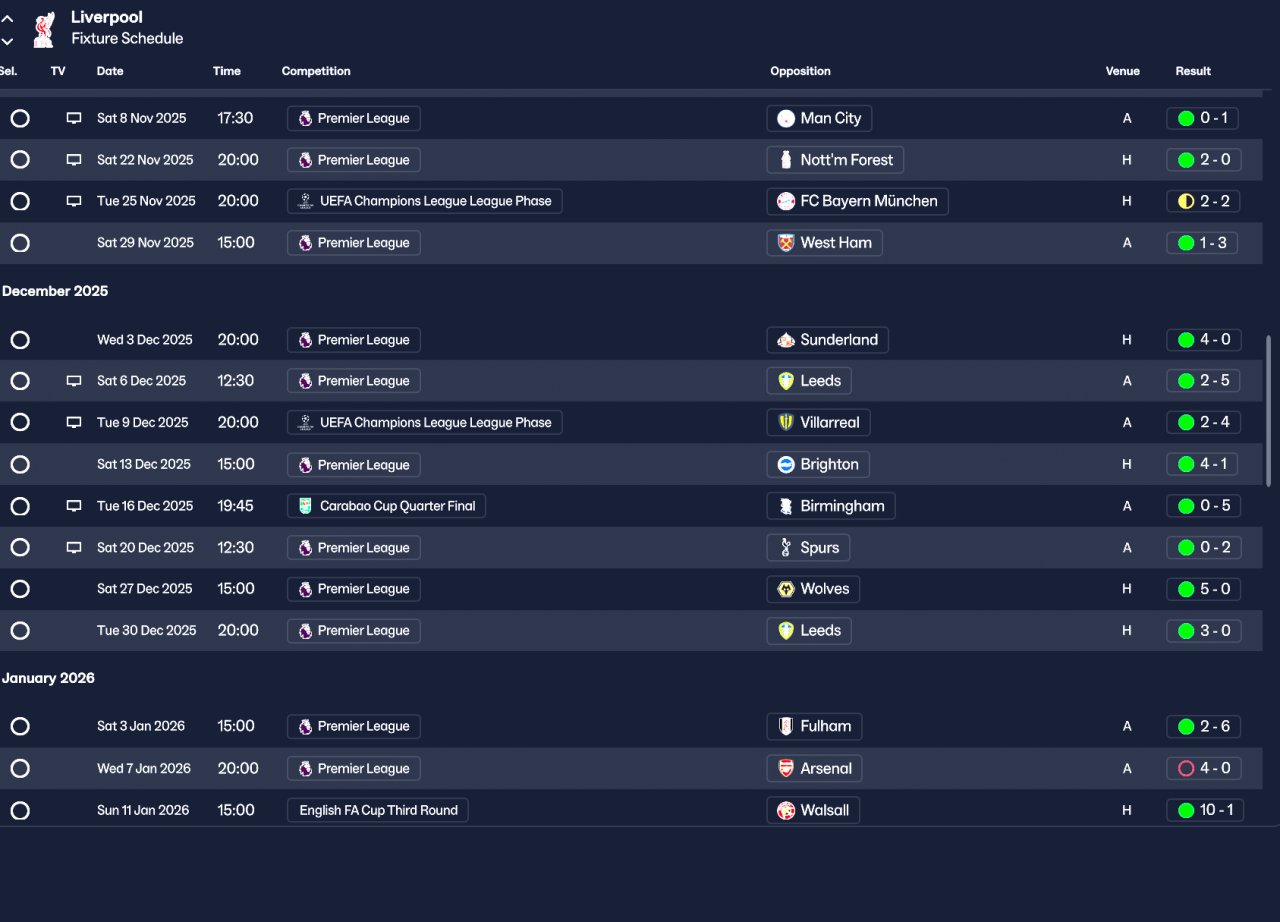Click the date 'Wed 7 Jan 2026'
The image size is (1280, 922).
pyautogui.click(x=144, y=768)
